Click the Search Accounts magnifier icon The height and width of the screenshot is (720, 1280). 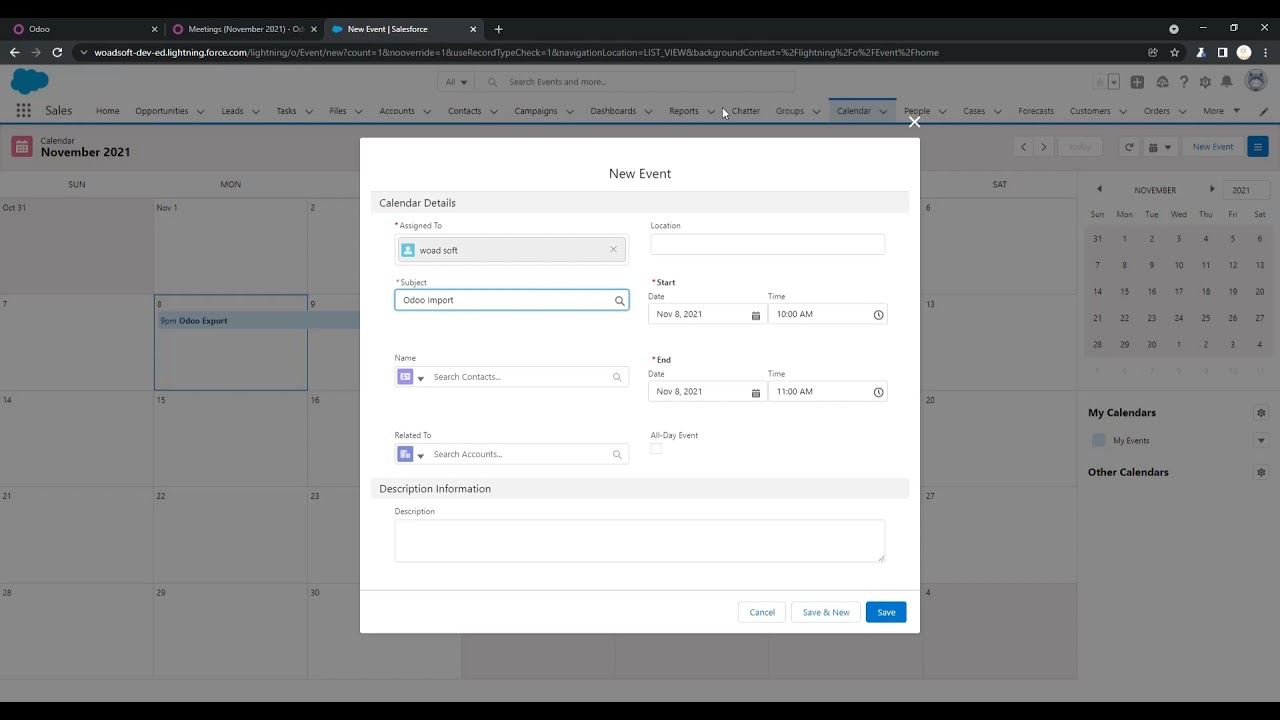click(617, 454)
